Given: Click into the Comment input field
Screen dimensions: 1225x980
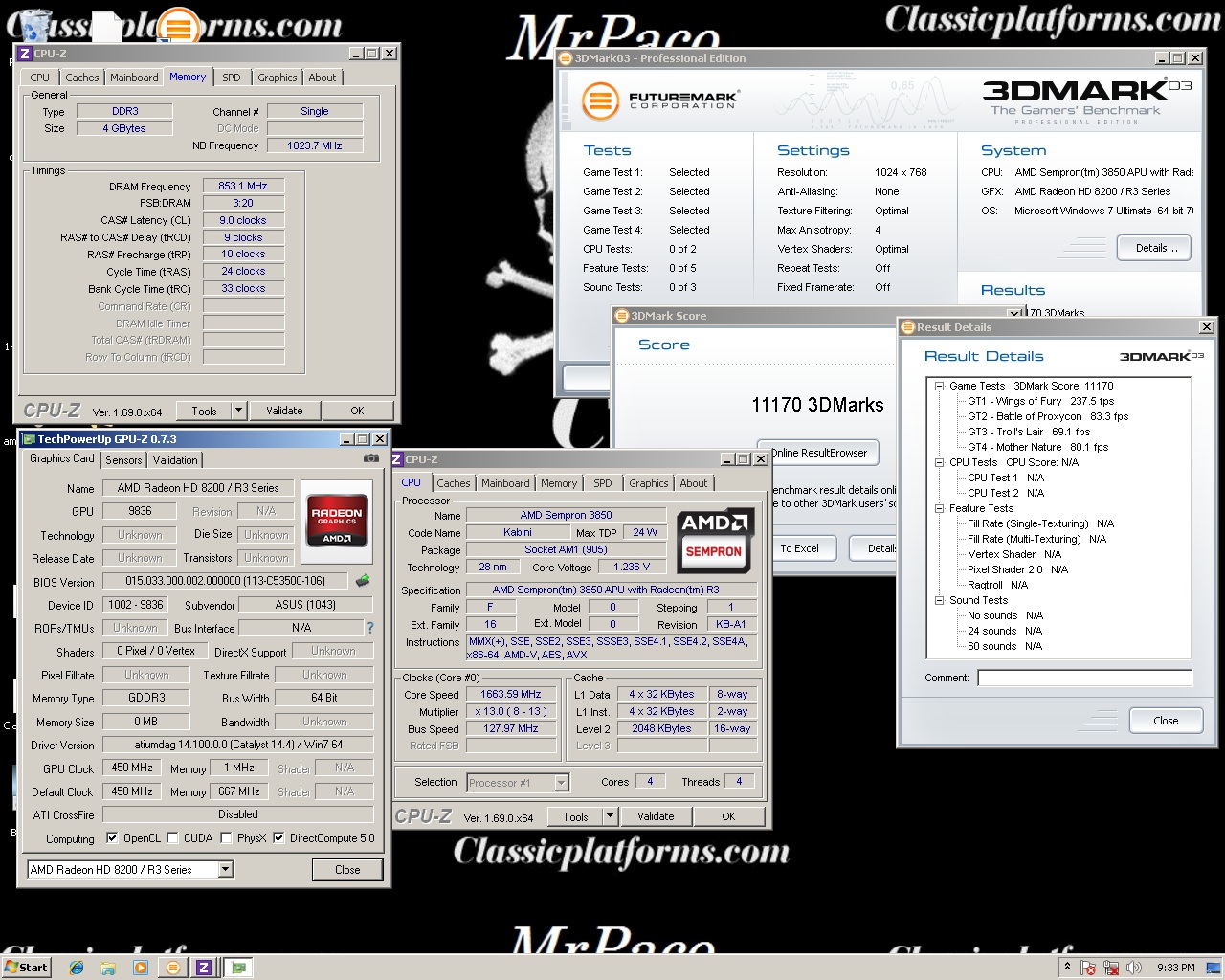Looking at the screenshot, I should pos(1084,678).
